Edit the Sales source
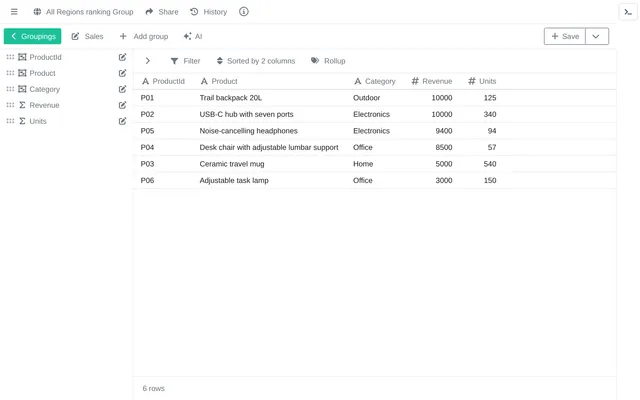Screen dimensions: 640x400 (87, 36)
